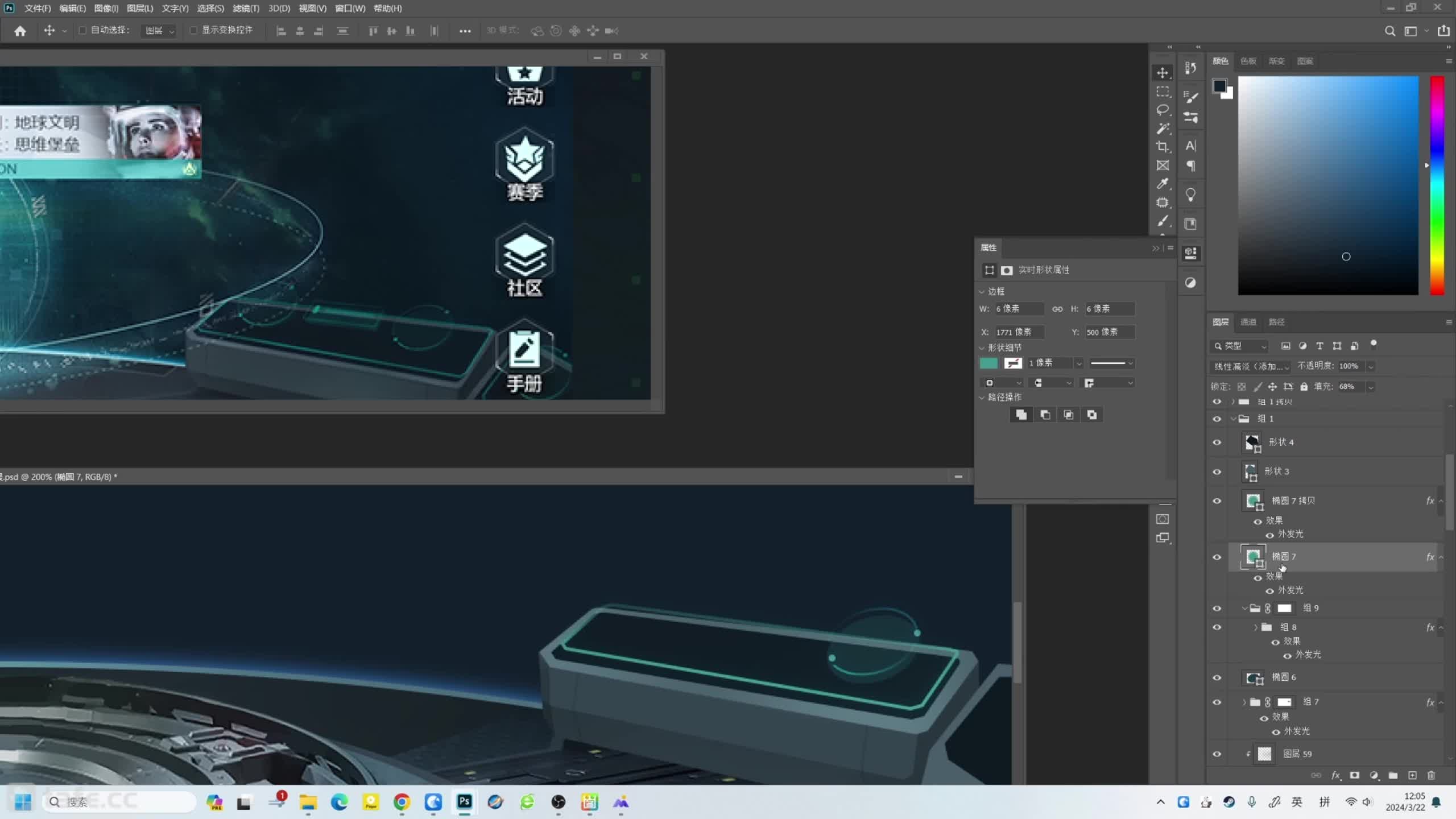
Task: Select the 椭圆 7 layer thumbnail
Action: [x=1252, y=556]
